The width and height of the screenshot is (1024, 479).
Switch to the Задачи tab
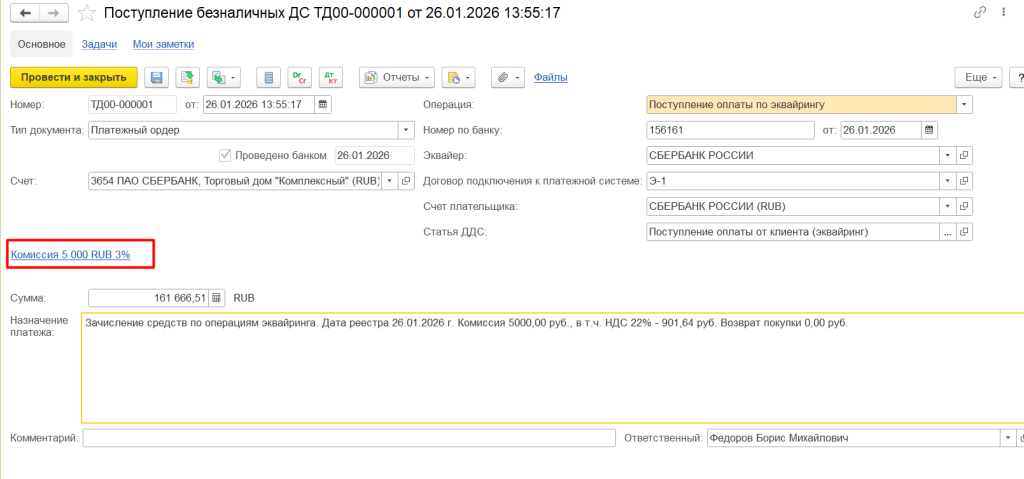[99, 44]
